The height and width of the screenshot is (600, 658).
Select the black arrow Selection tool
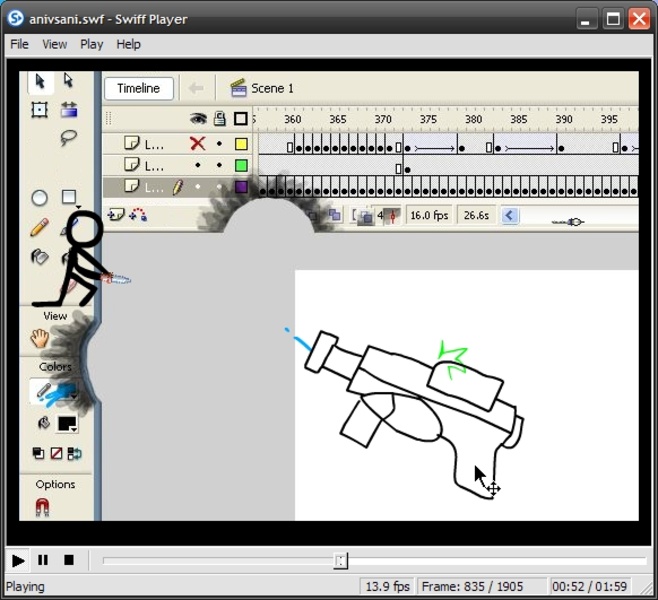pos(40,81)
